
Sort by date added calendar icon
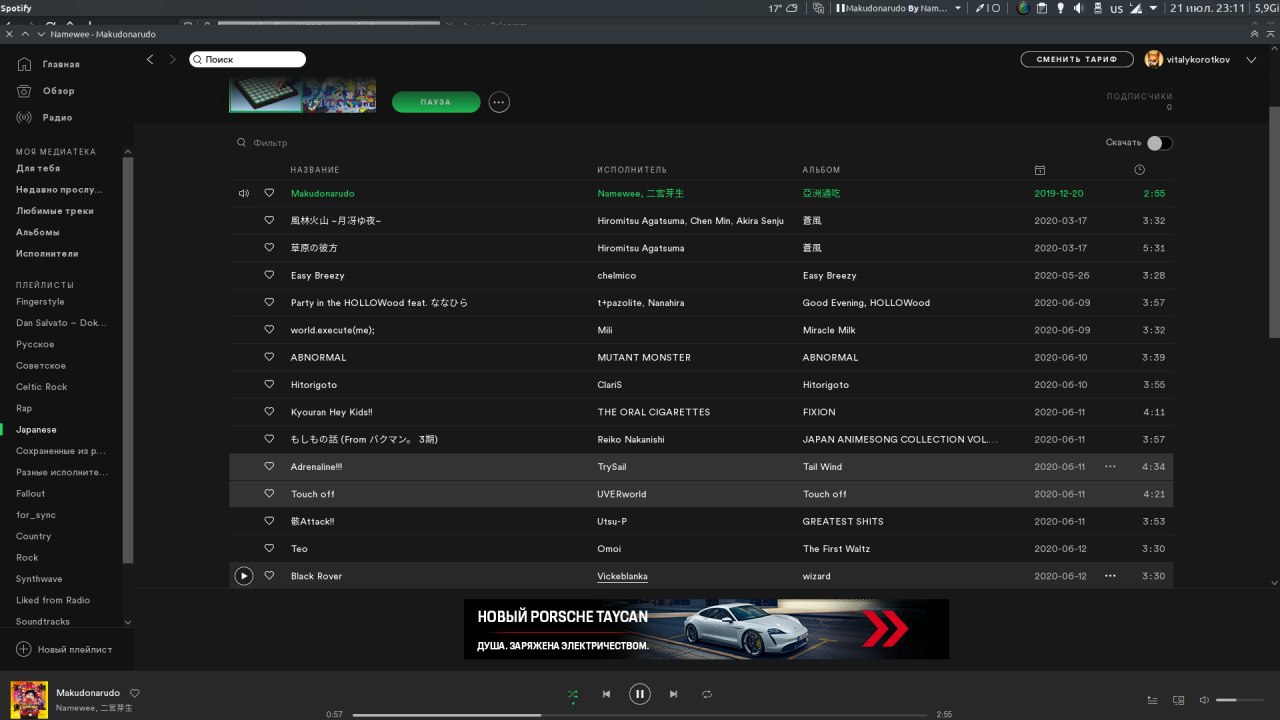[1040, 170]
